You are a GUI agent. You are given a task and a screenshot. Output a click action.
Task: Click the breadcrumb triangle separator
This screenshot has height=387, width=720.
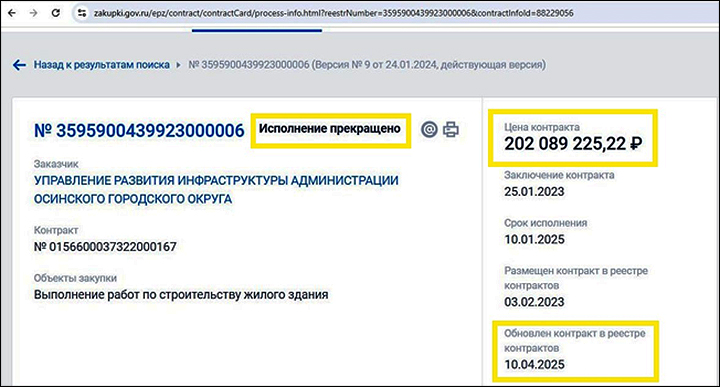(179, 65)
